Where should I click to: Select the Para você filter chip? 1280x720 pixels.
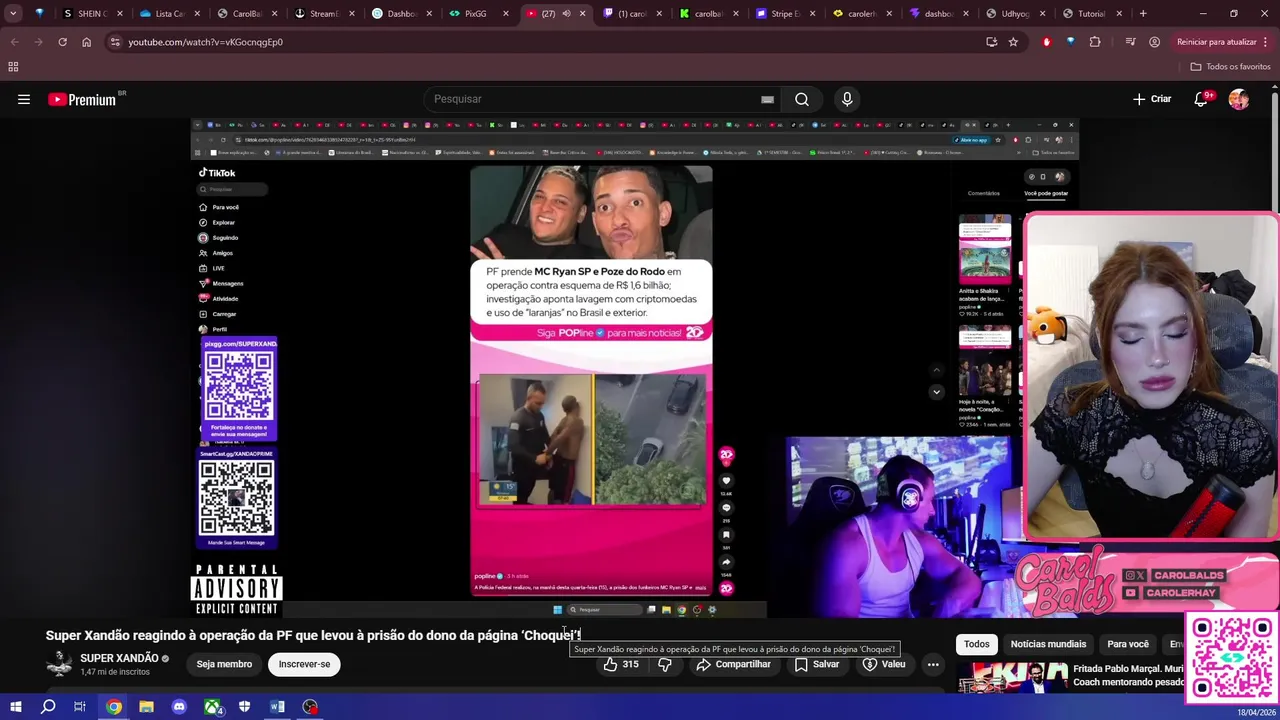coord(1128,644)
